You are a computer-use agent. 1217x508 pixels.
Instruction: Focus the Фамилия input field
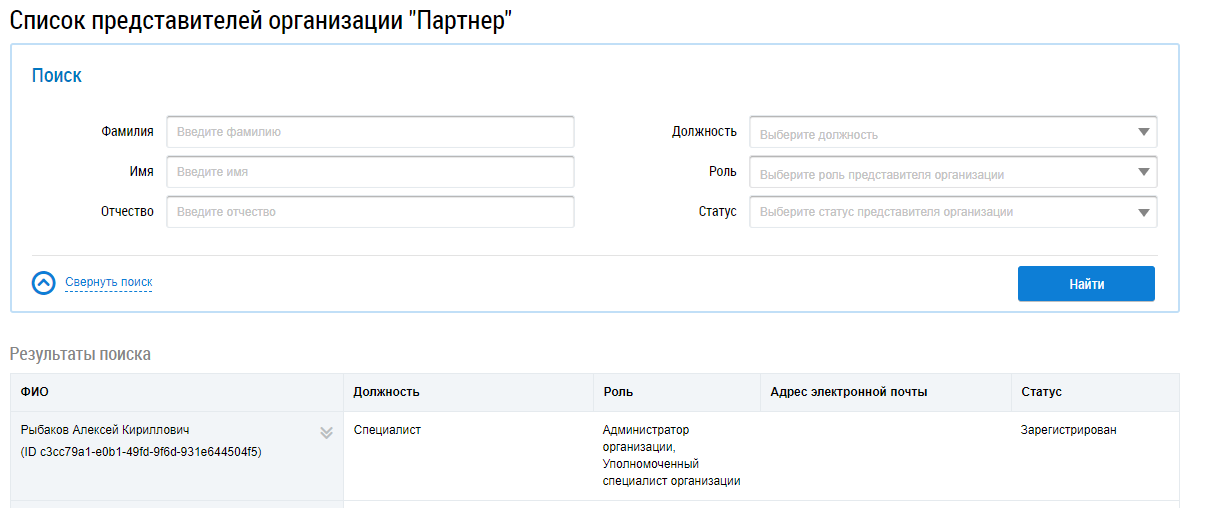370,132
